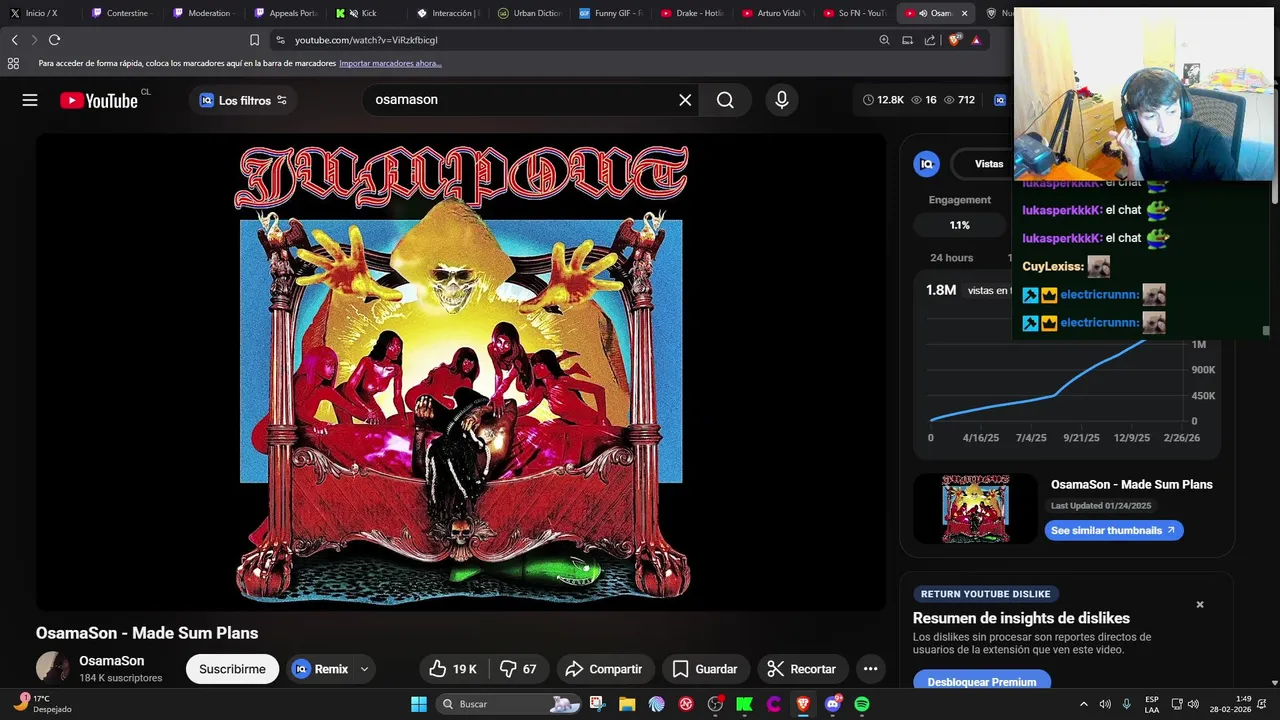Viewport: 1280px width, 720px height.
Task: Click the address bar share icon
Action: point(930,40)
